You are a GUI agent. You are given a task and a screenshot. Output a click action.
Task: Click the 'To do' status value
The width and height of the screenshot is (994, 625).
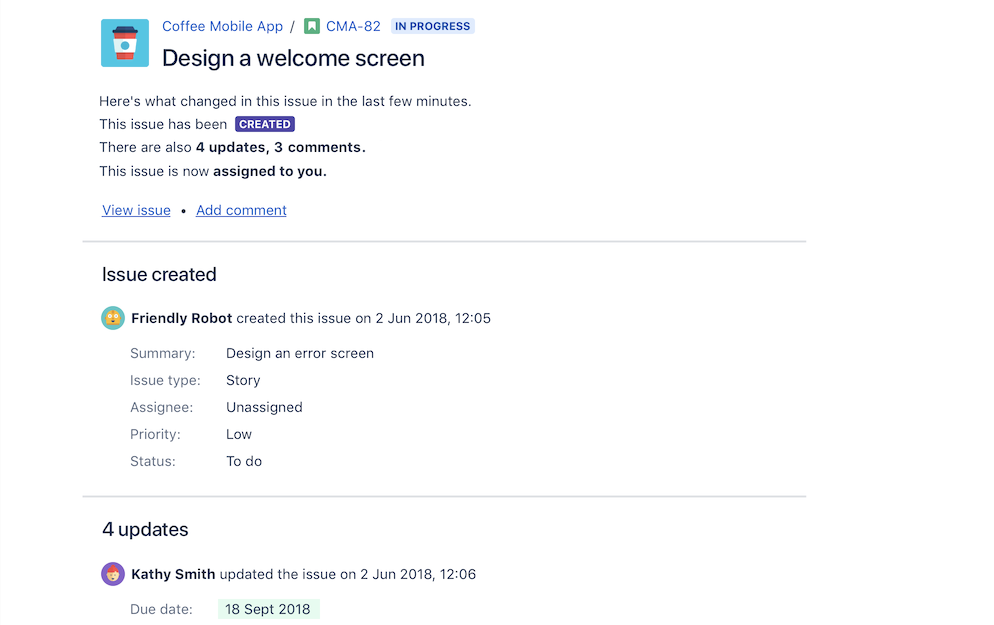click(x=244, y=461)
